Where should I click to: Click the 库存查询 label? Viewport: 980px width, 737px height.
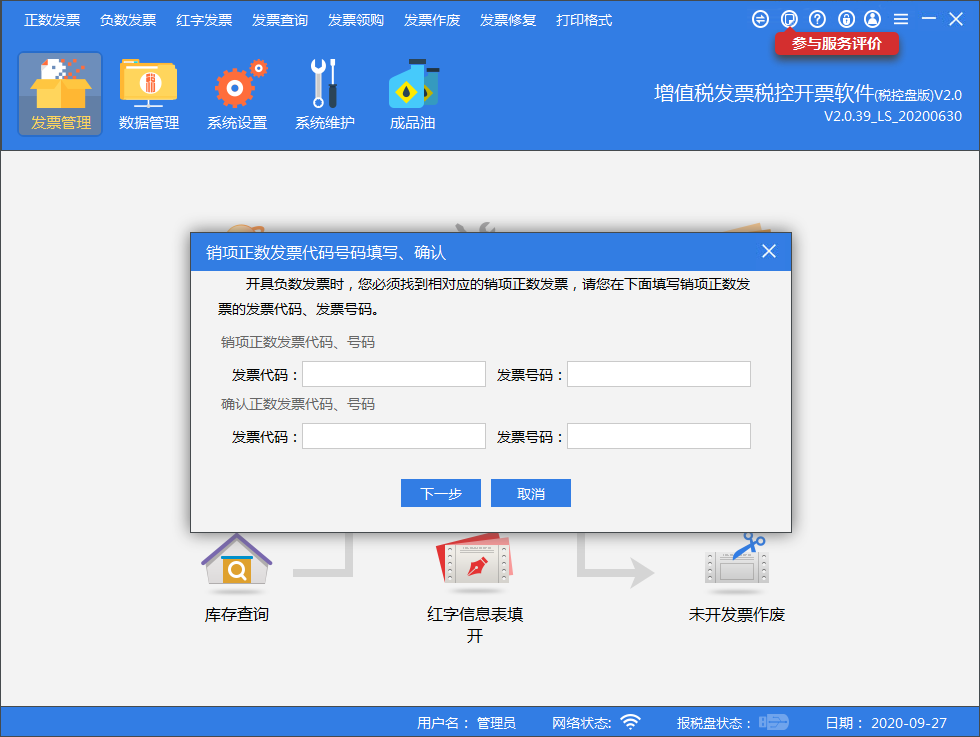236,614
